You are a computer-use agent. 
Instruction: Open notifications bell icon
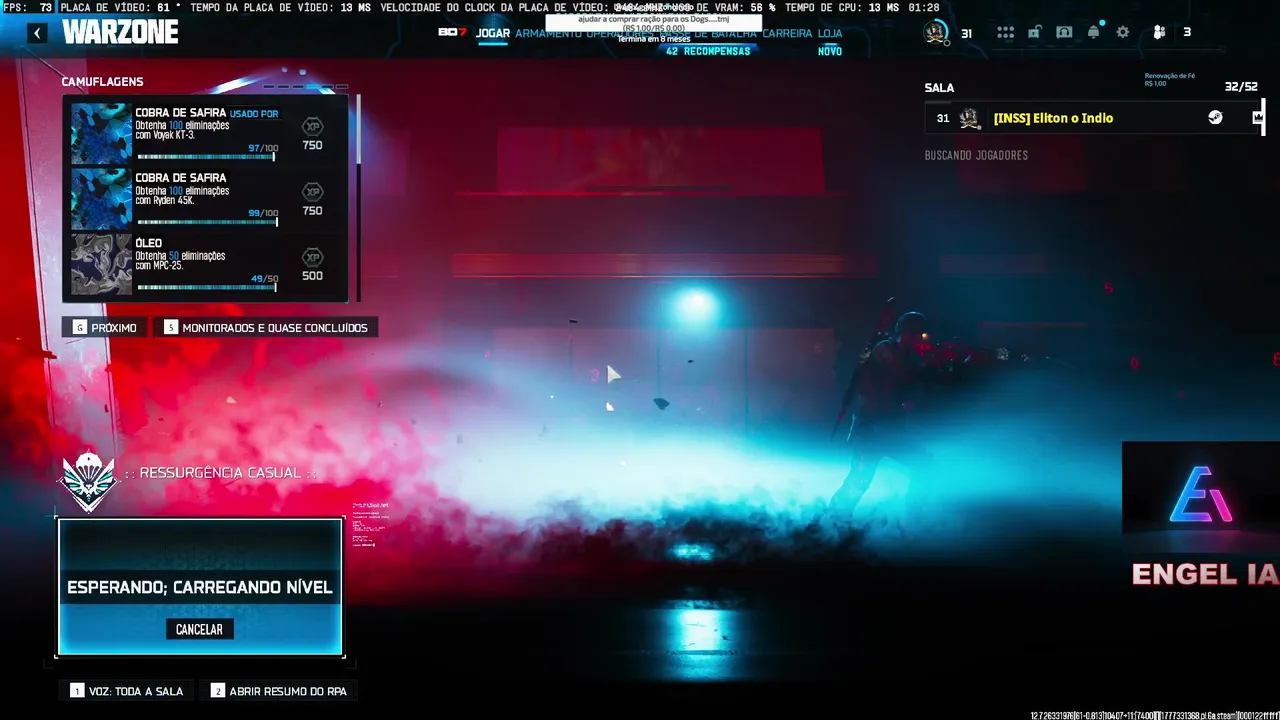click(x=1094, y=32)
